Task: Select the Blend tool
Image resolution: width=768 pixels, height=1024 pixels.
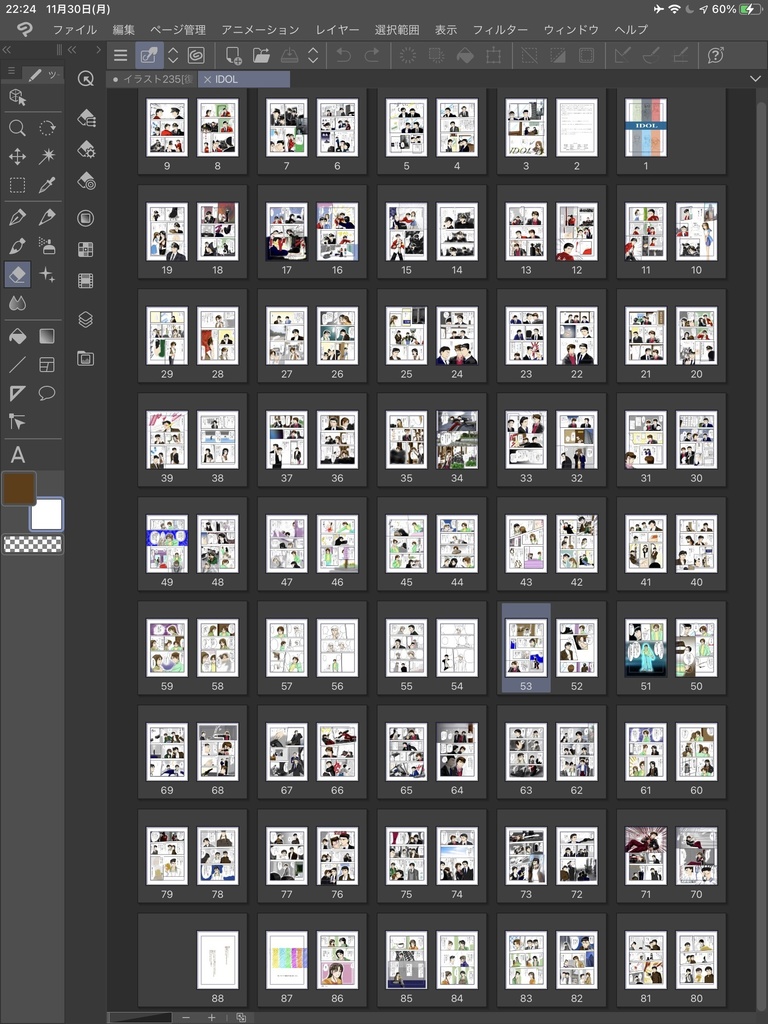Action: [x=18, y=303]
